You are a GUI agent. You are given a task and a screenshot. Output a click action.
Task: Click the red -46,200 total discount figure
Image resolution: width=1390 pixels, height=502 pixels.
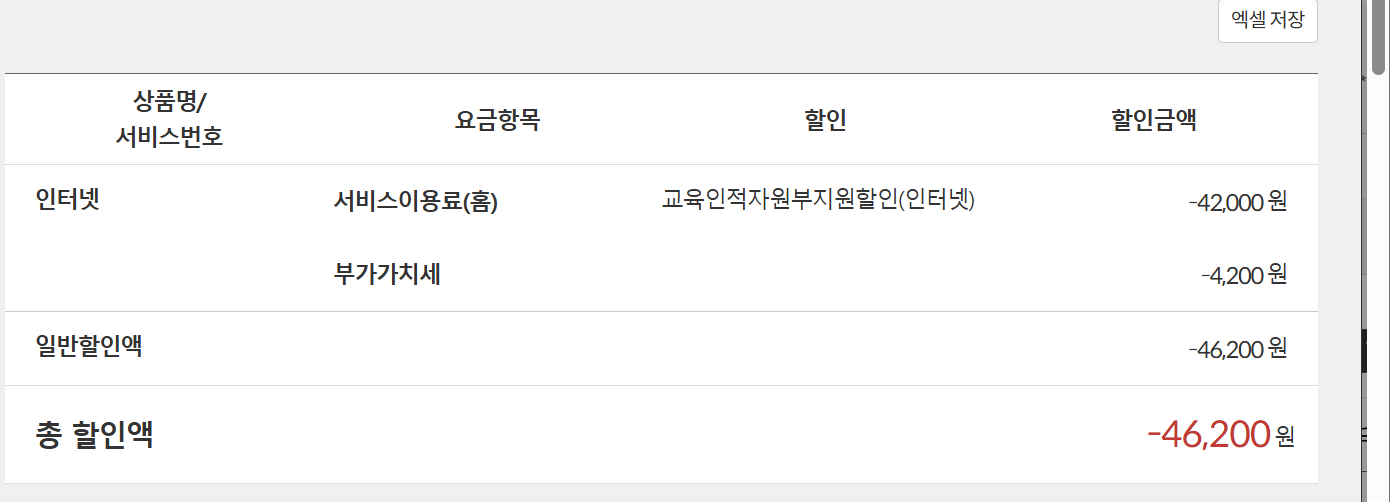pos(1208,435)
